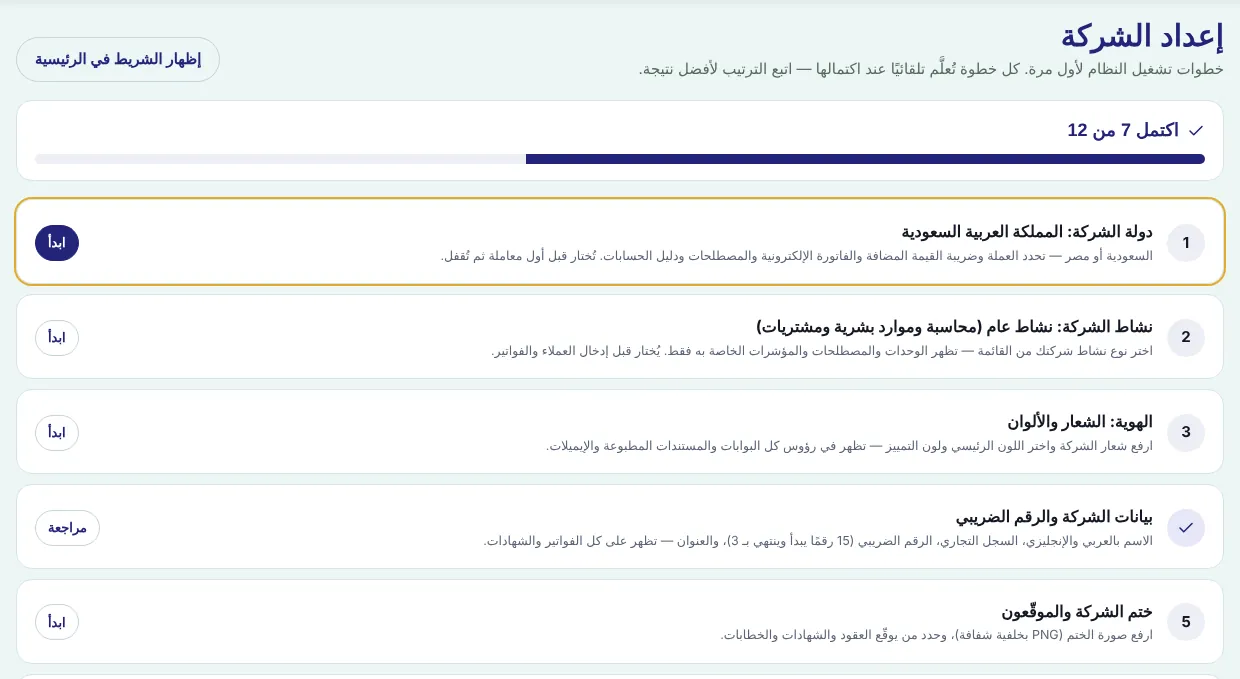Click the check icon beside اكتمل 7 من 12

pos(1196,130)
